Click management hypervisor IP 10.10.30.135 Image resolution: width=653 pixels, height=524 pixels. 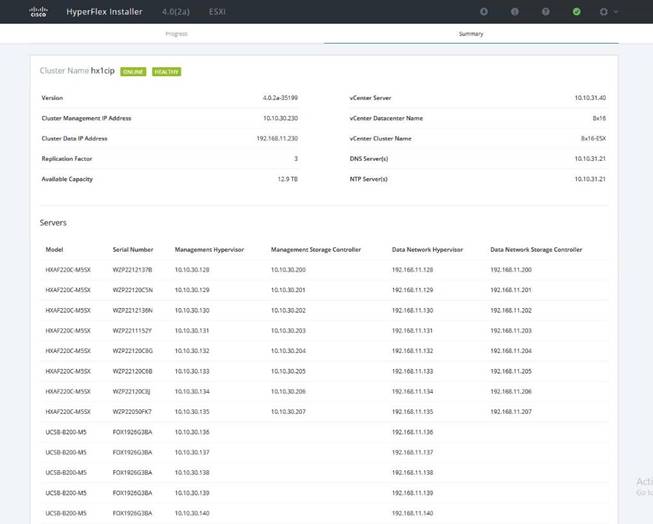[x=192, y=412]
